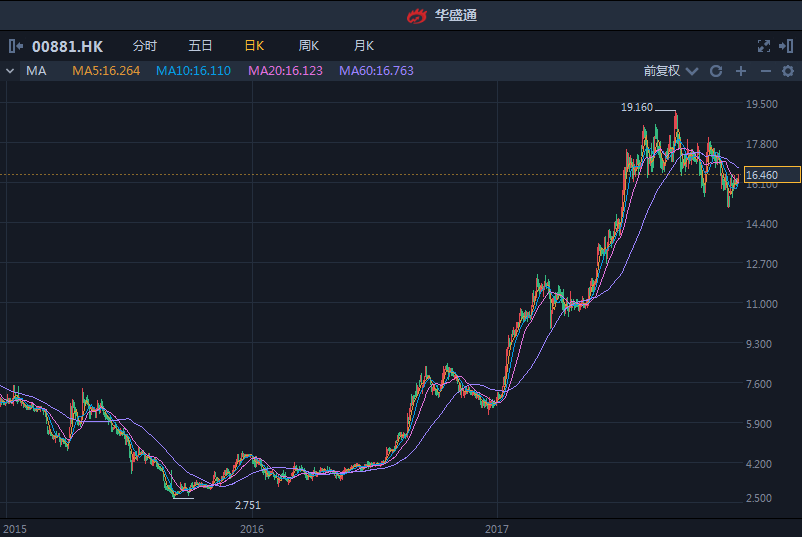Select the 日K daily candlestick tab
The width and height of the screenshot is (802, 537).
[x=254, y=46]
